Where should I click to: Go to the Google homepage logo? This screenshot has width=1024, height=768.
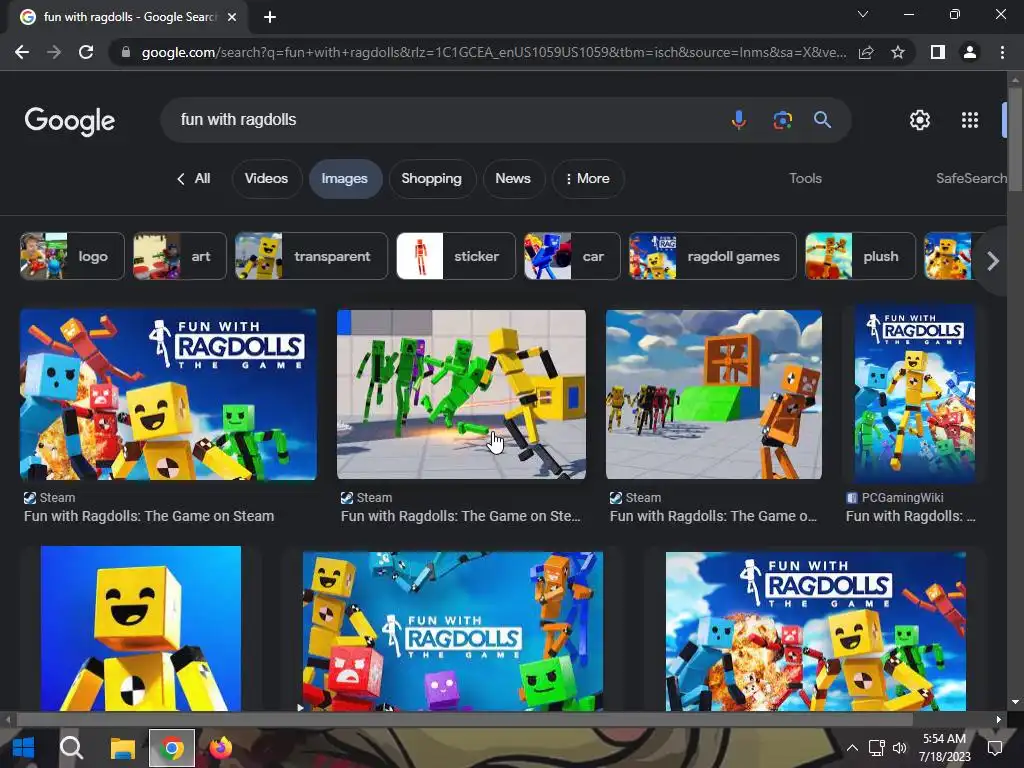[x=70, y=121]
